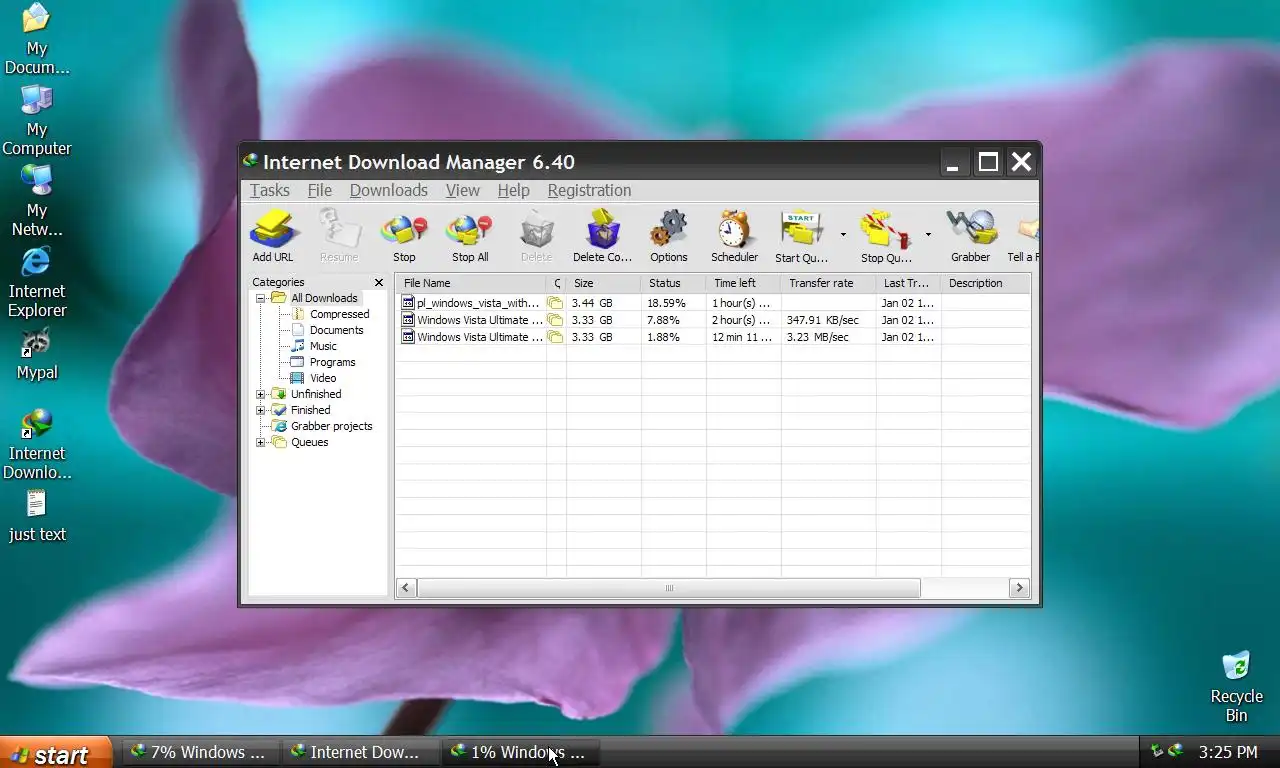Open the Mypal desktop icon

37,354
